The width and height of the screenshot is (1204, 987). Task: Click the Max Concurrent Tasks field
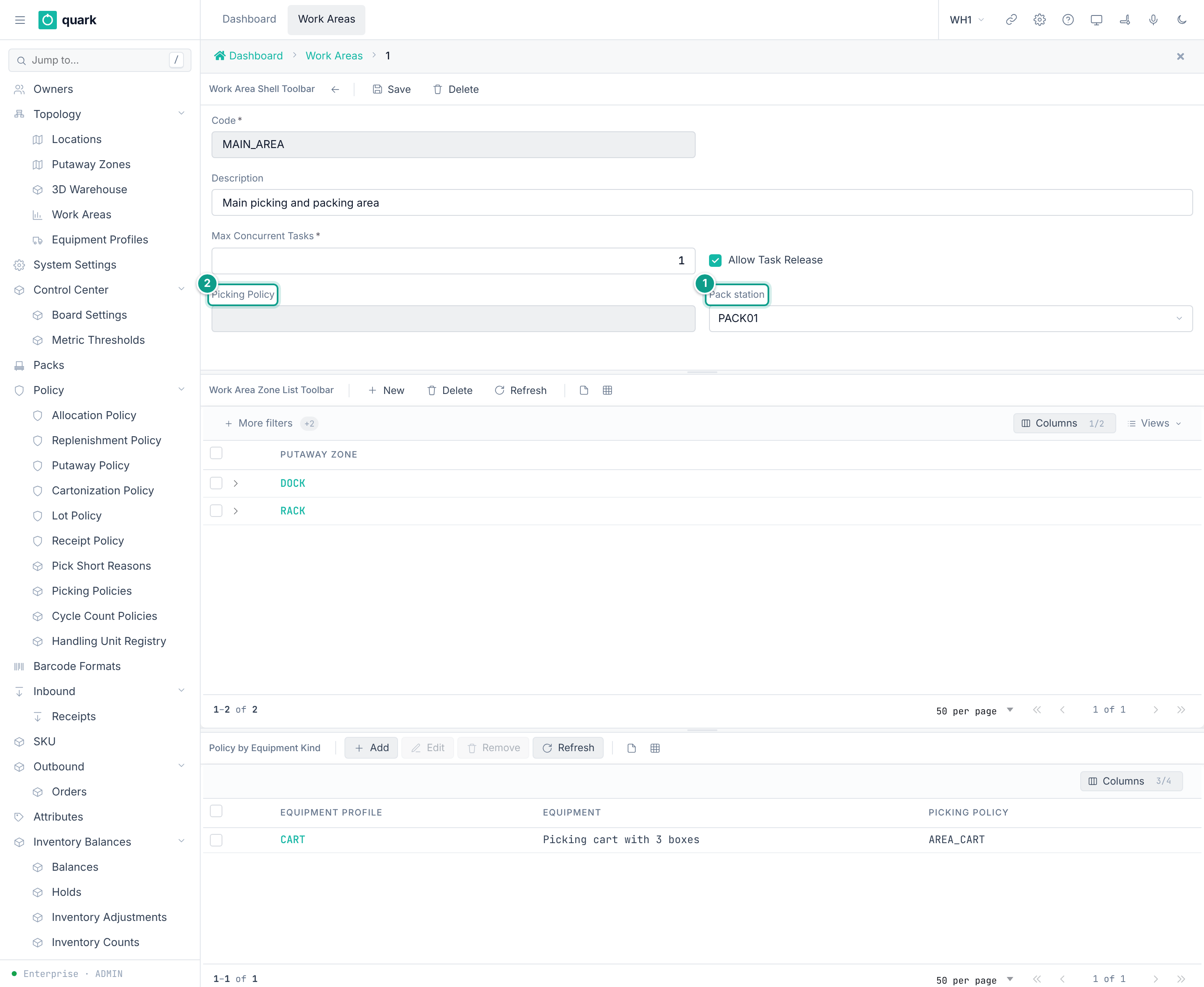pos(453,261)
